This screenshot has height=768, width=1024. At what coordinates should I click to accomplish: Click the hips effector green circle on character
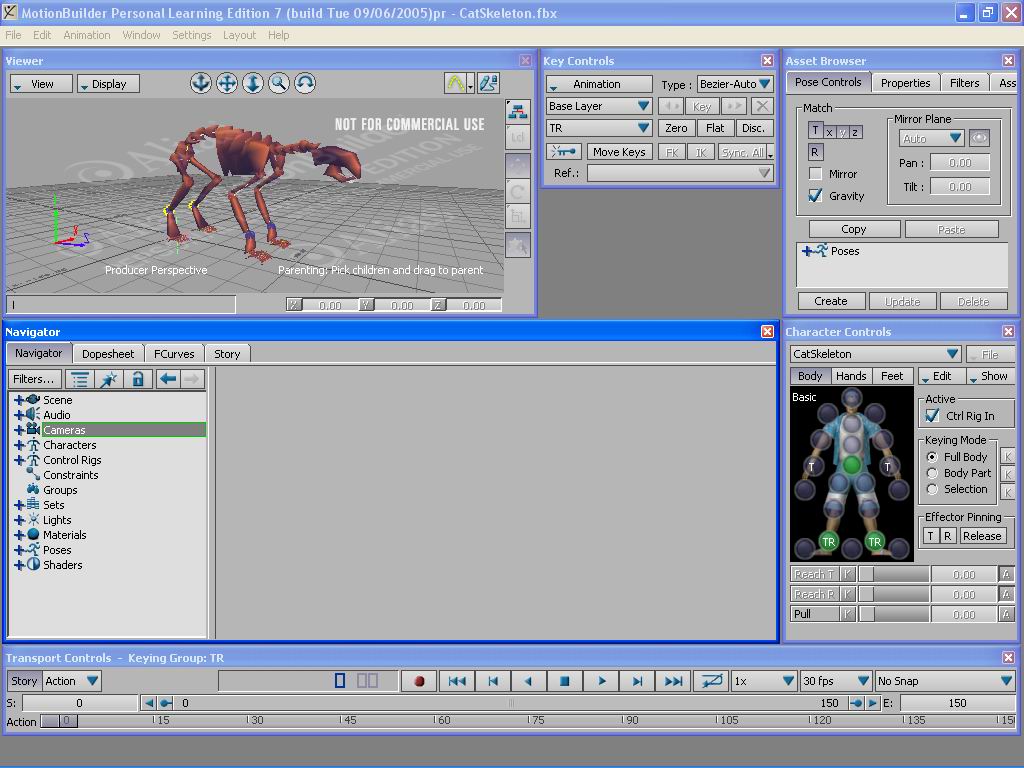click(851, 464)
